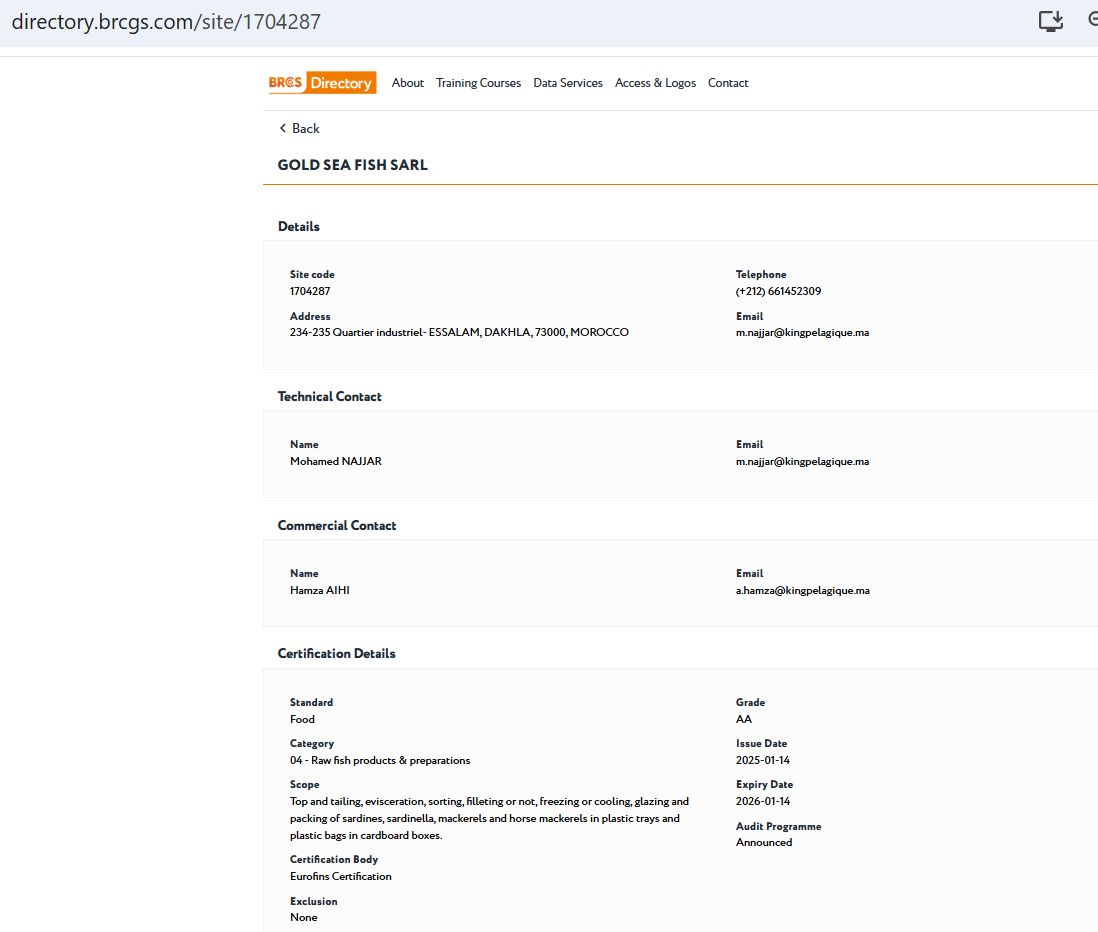Click the install app icon in address bar

coord(1050,21)
